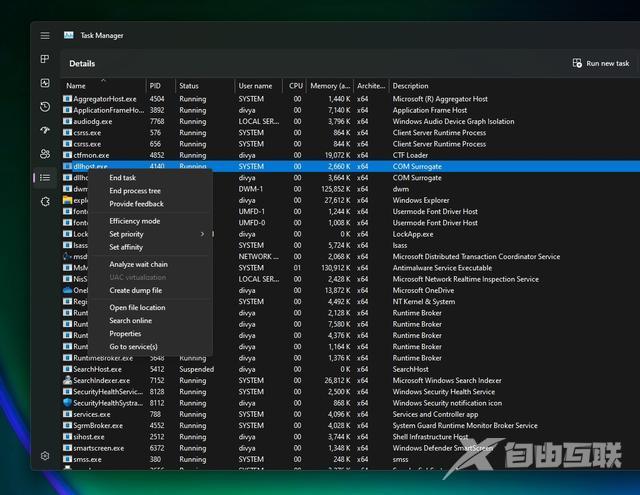Select the AggregatorHost.exe row name
The width and height of the screenshot is (640, 495).
coord(105,99)
